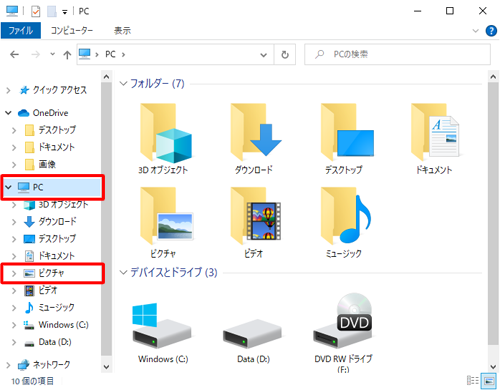Image resolution: width=500 pixels, height=390 pixels.
Task: Switch to details view icon in status bar
Action: click(473, 380)
